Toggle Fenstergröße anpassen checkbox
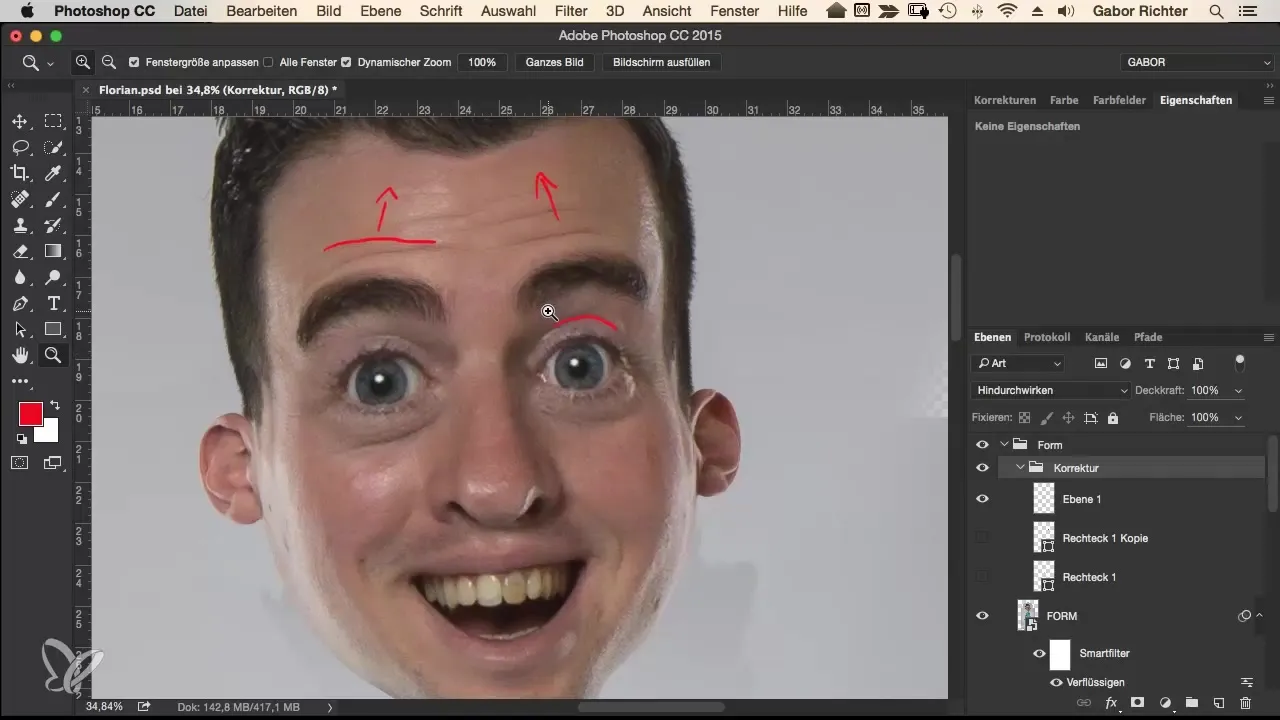The width and height of the screenshot is (1280, 720). tap(135, 62)
